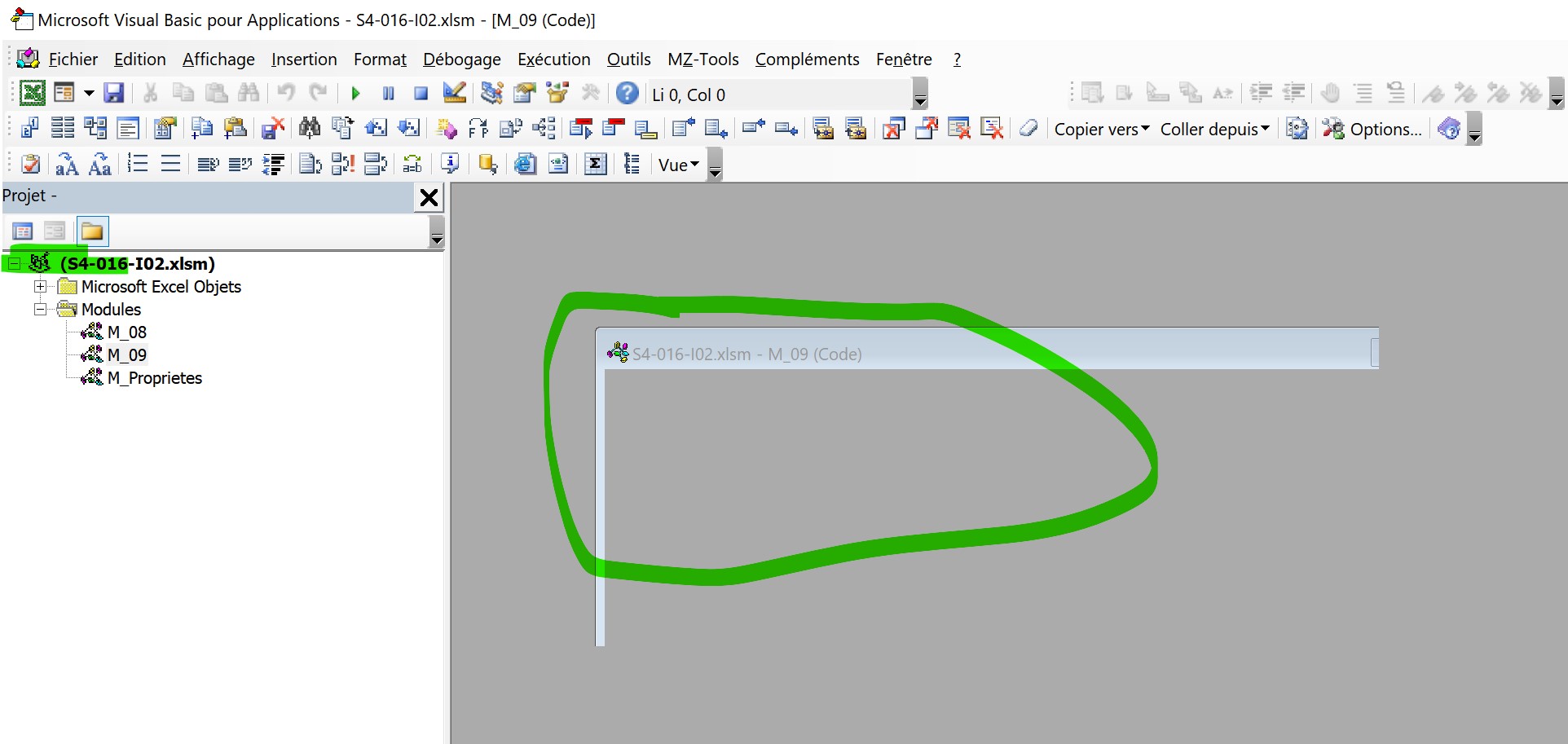Screen dimensions: 1568x744
Task: Open Edit toolbar options overflow arrow
Action: [x=1557, y=94]
